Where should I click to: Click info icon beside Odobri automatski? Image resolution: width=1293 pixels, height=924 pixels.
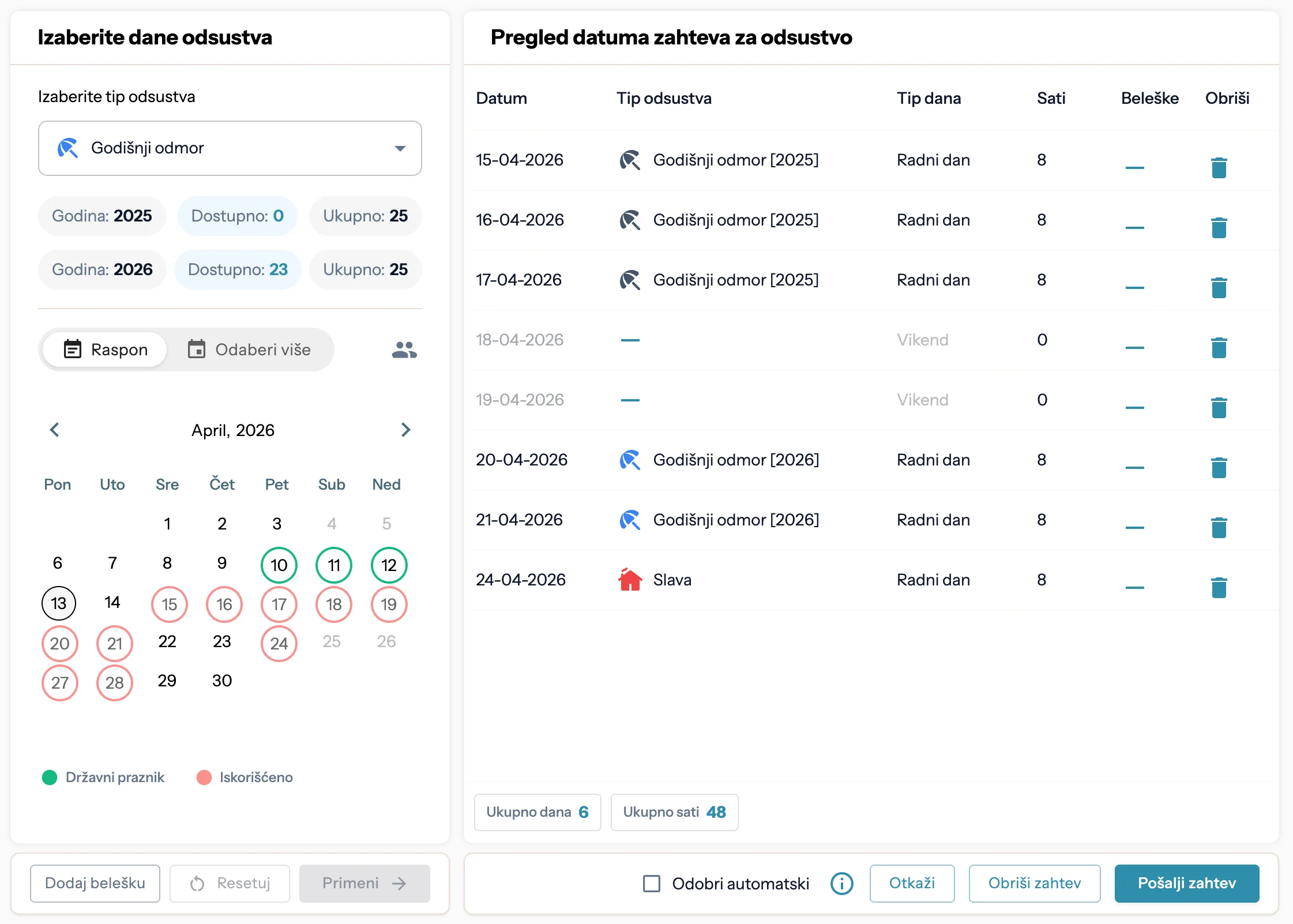[x=841, y=884]
